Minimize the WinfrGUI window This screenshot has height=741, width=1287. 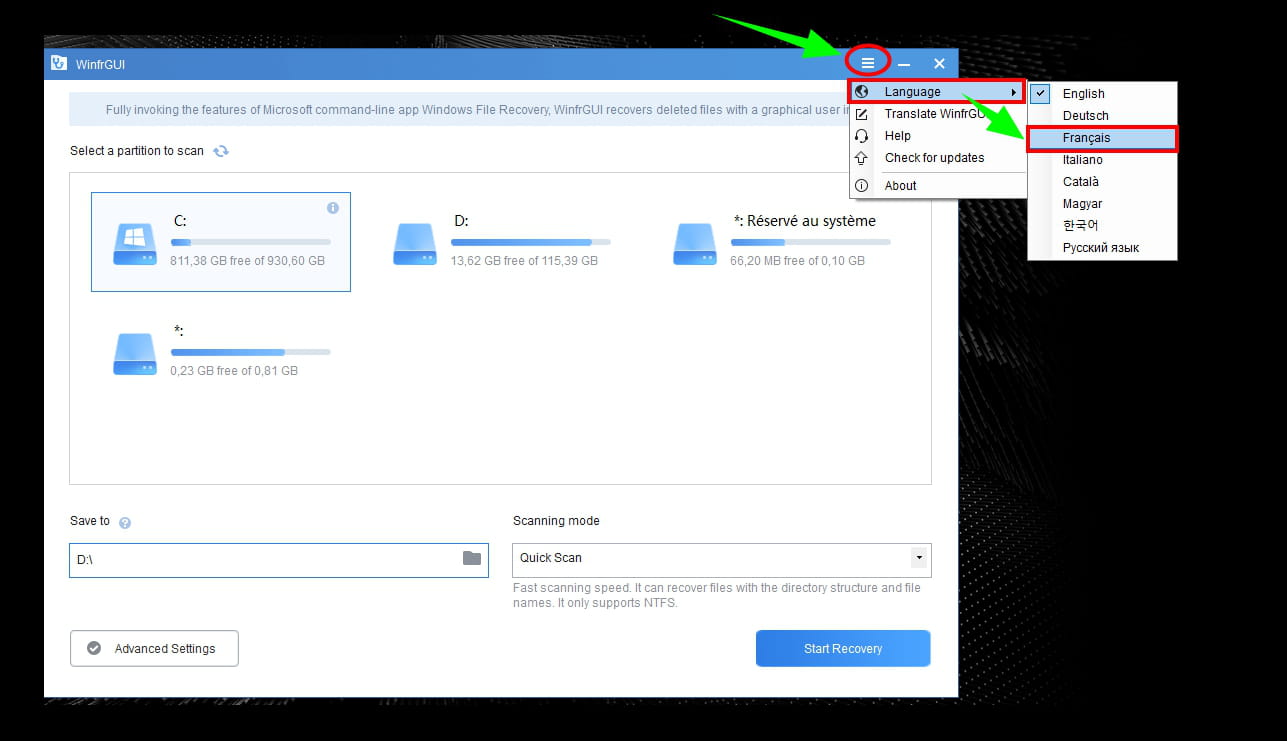coord(904,64)
